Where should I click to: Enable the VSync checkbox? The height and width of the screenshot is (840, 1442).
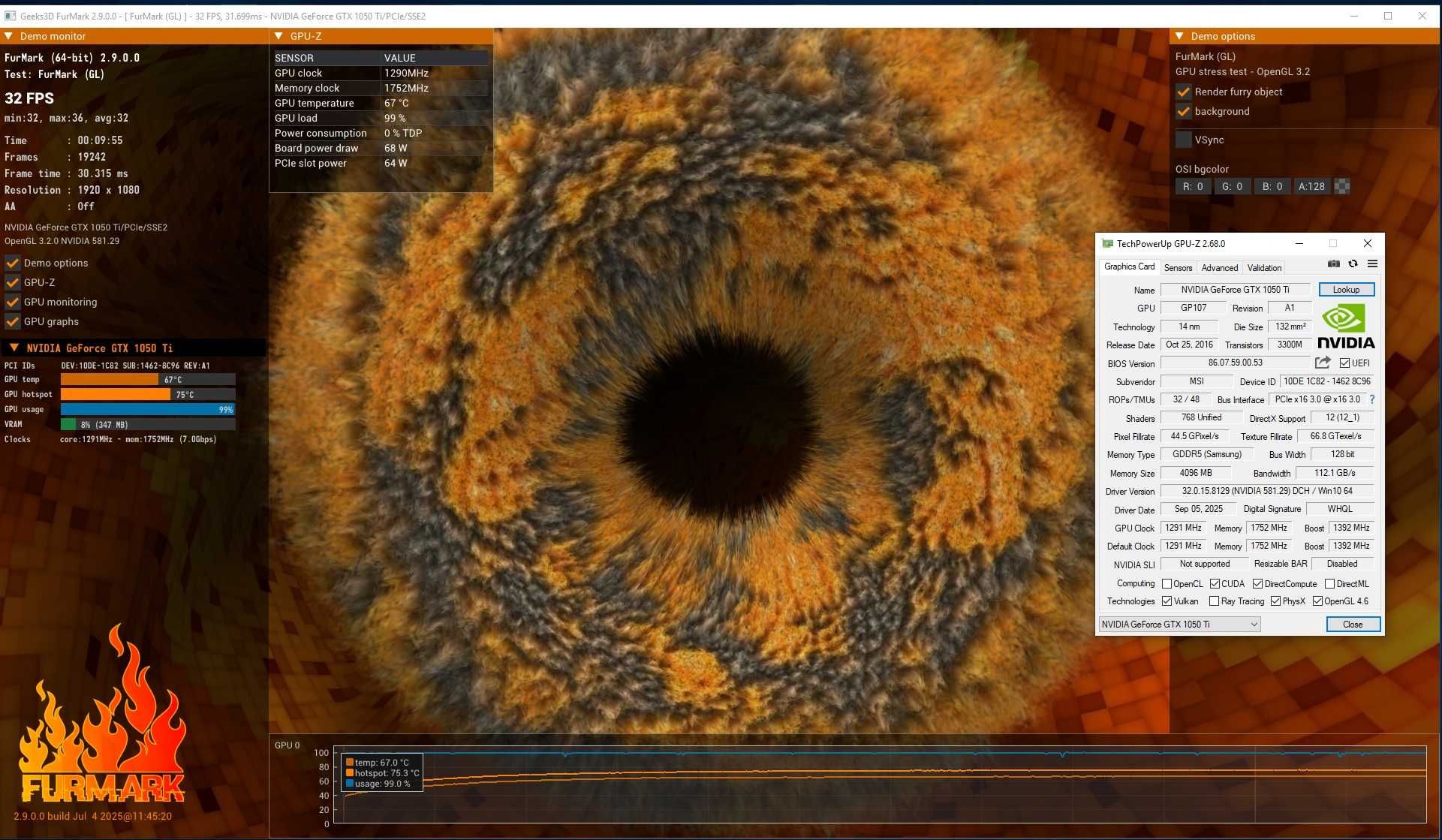tap(1184, 140)
